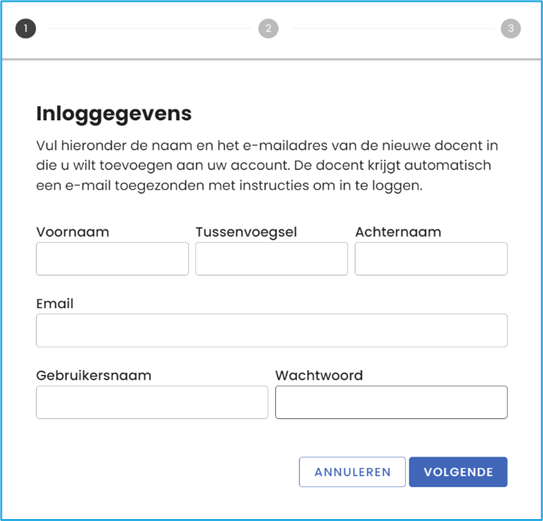Click the instruction paragraph about the new docent

click(x=267, y=166)
